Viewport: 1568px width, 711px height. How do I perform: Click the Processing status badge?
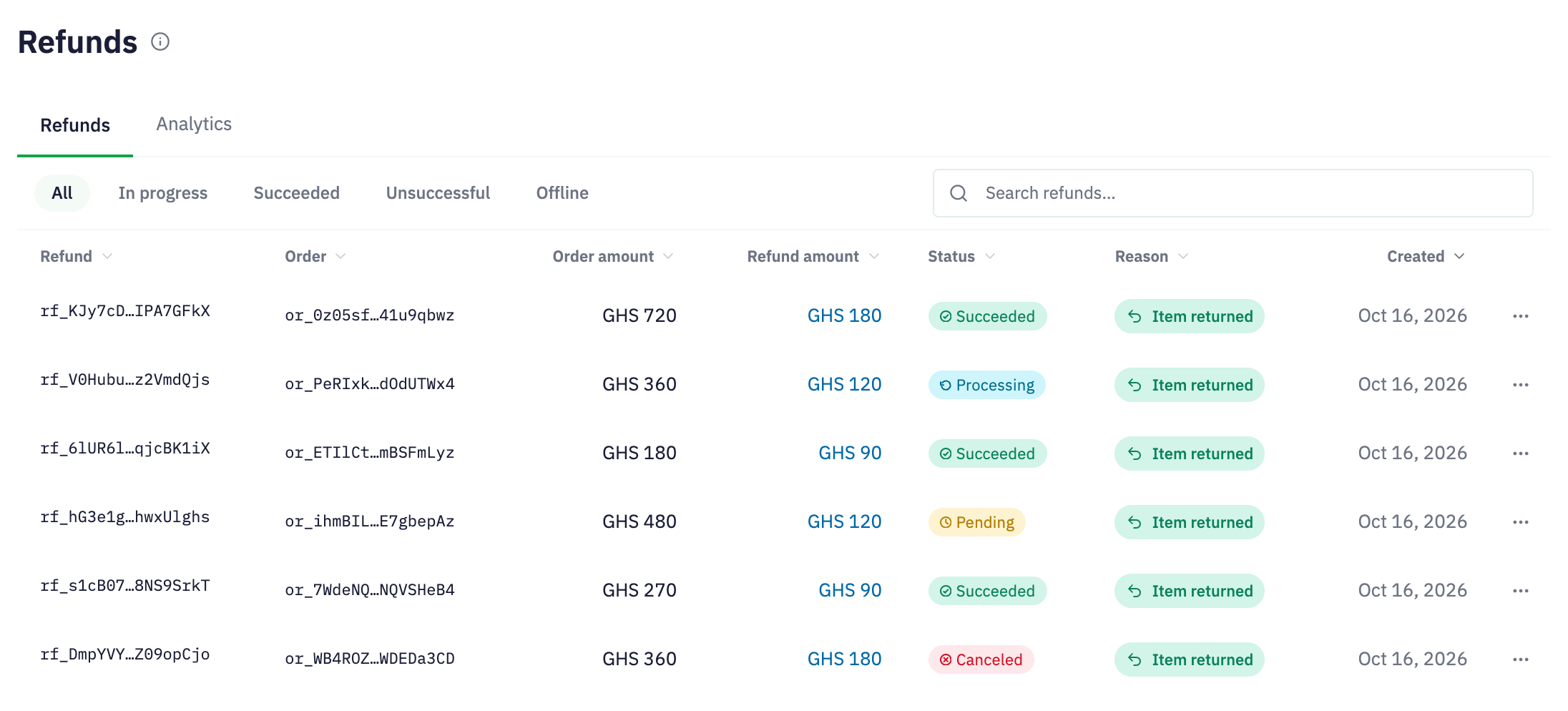point(987,385)
